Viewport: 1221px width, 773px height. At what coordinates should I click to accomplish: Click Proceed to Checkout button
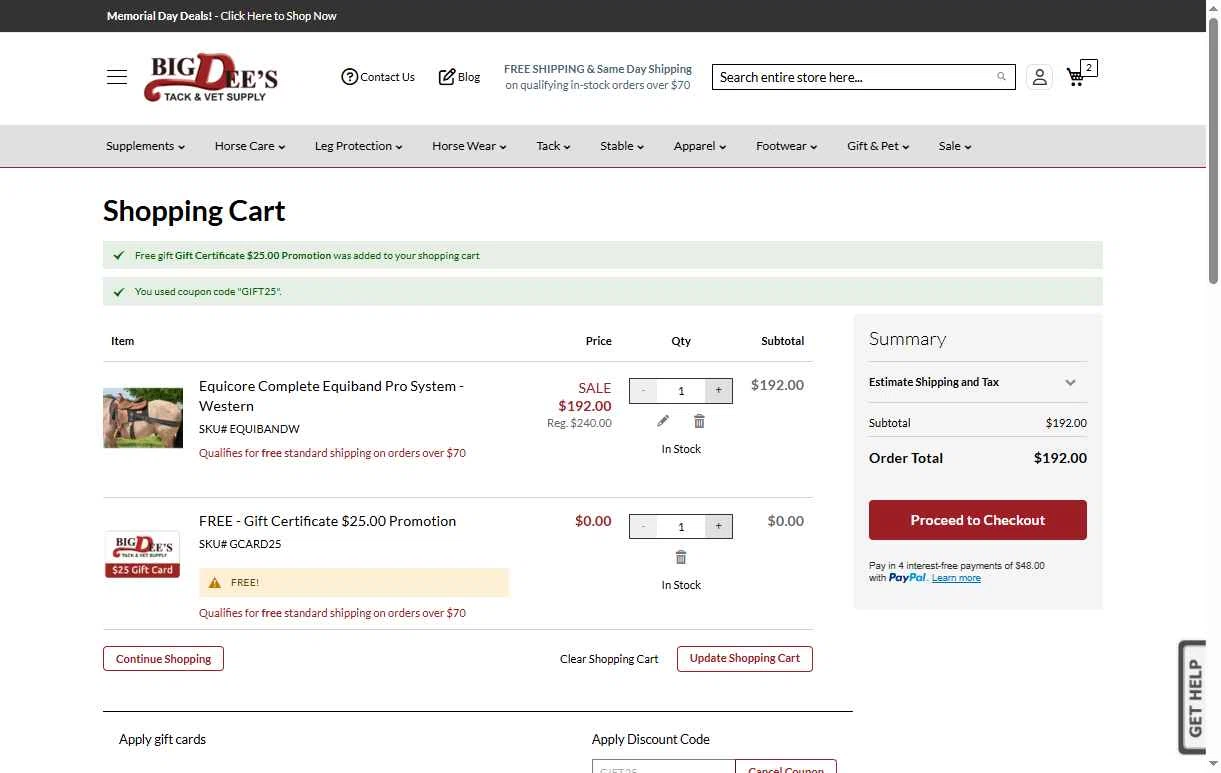(978, 520)
